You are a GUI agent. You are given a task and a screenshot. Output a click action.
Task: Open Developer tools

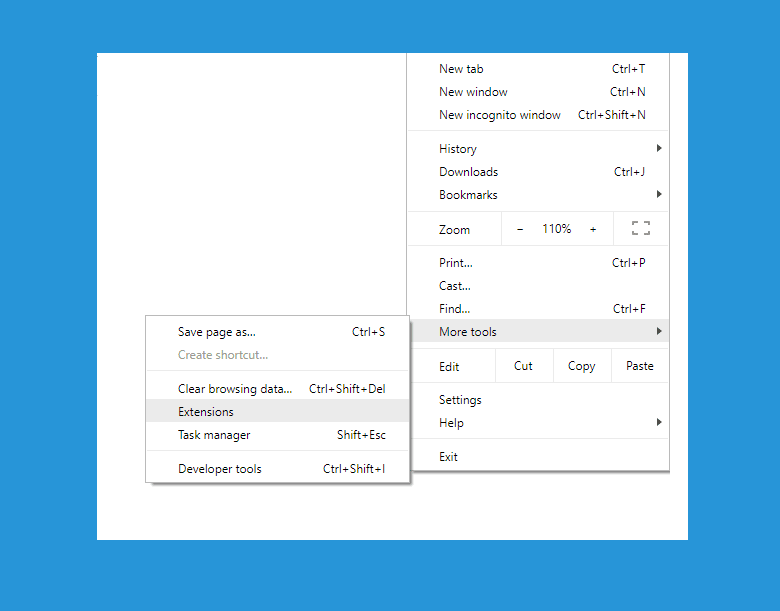[278, 469]
